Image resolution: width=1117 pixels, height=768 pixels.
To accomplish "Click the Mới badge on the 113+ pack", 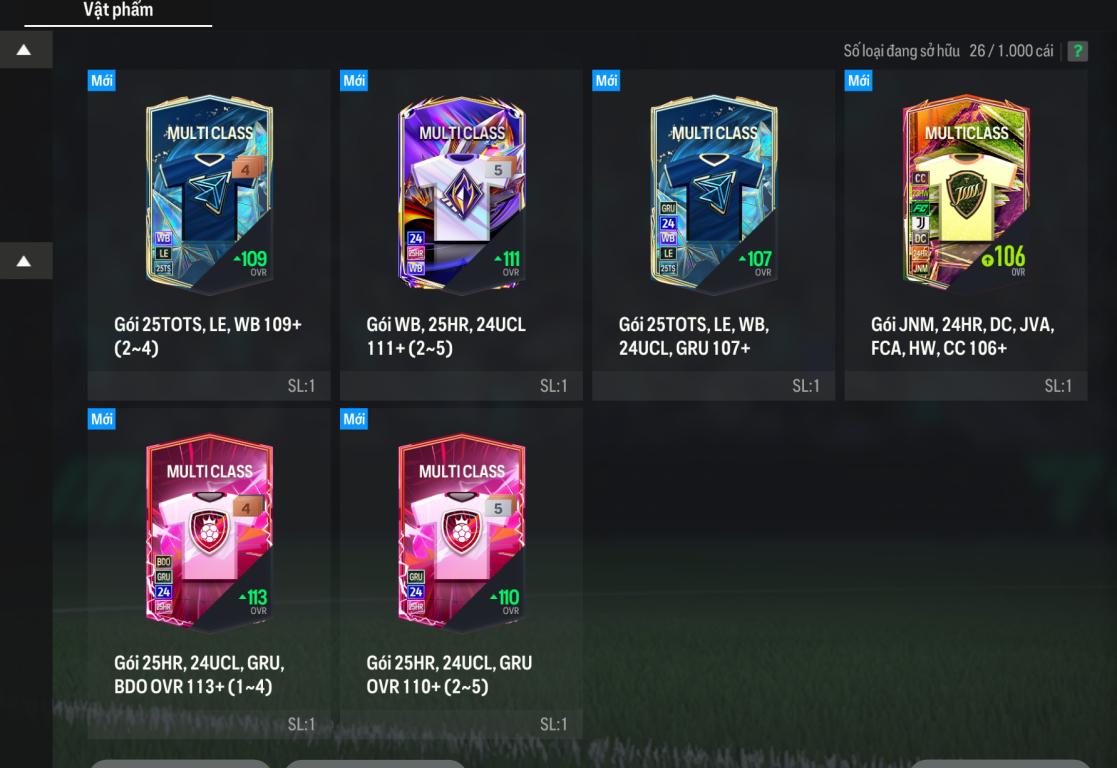I will pyautogui.click(x=102, y=419).
